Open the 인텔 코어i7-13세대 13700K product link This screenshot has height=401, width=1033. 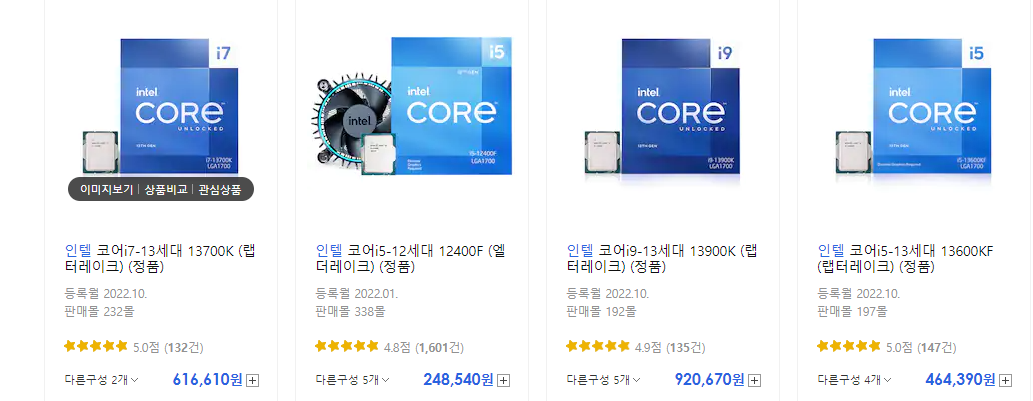(x=160, y=259)
